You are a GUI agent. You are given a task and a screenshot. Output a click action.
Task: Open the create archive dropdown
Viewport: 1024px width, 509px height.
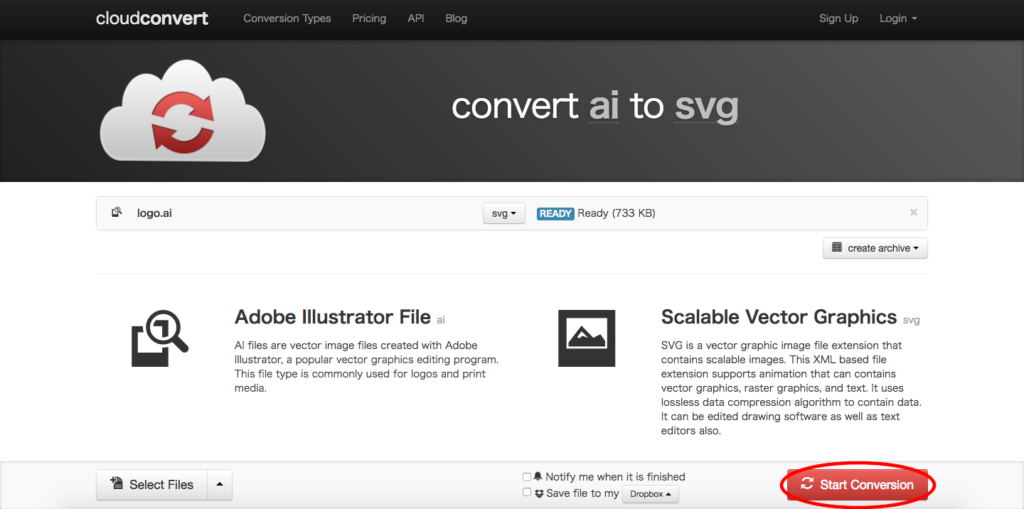(x=875, y=248)
